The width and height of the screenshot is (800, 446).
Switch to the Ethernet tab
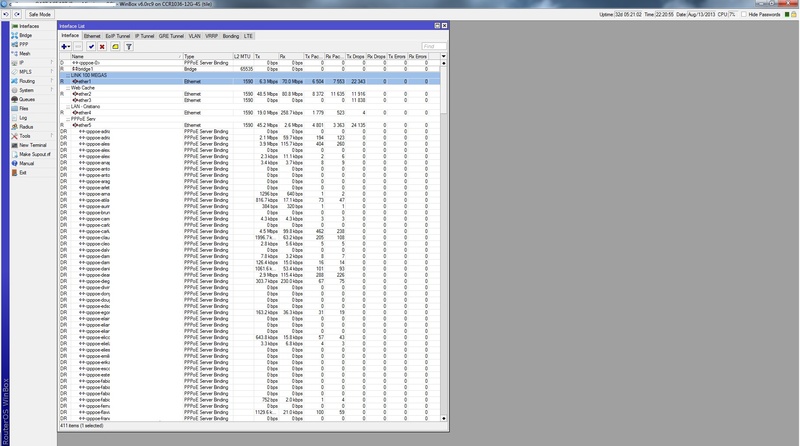click(x=92, y=36)
